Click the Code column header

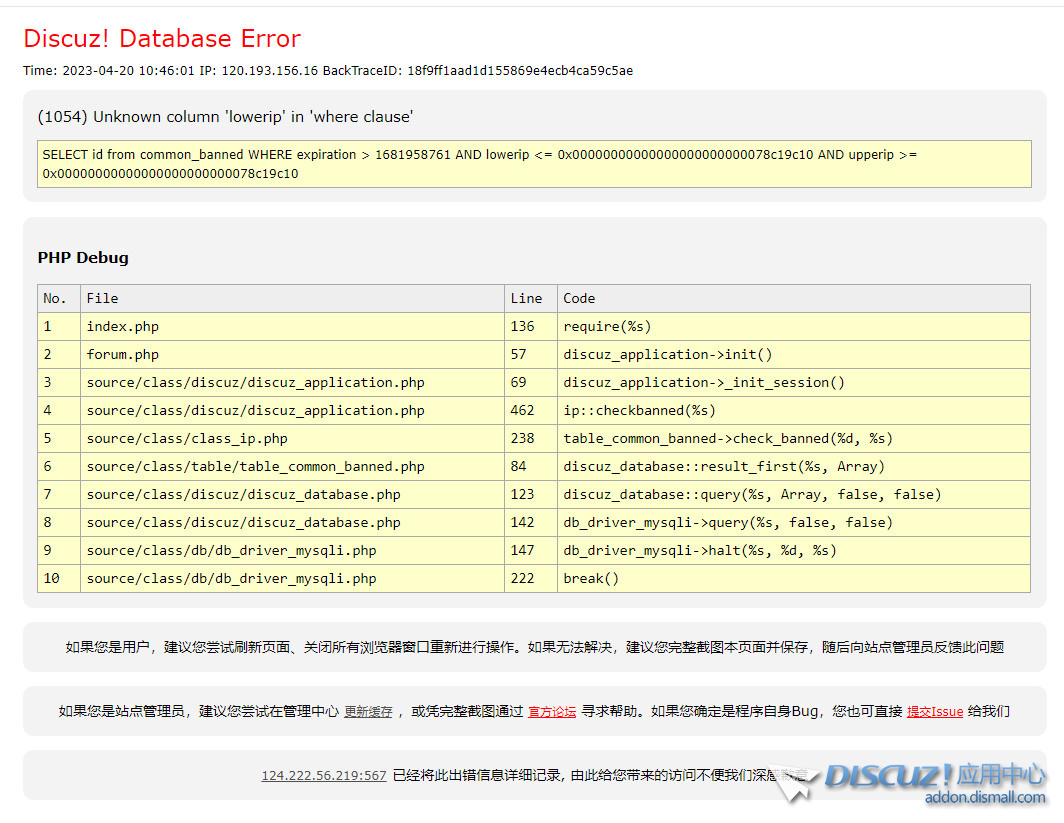(x=579, y=298)
